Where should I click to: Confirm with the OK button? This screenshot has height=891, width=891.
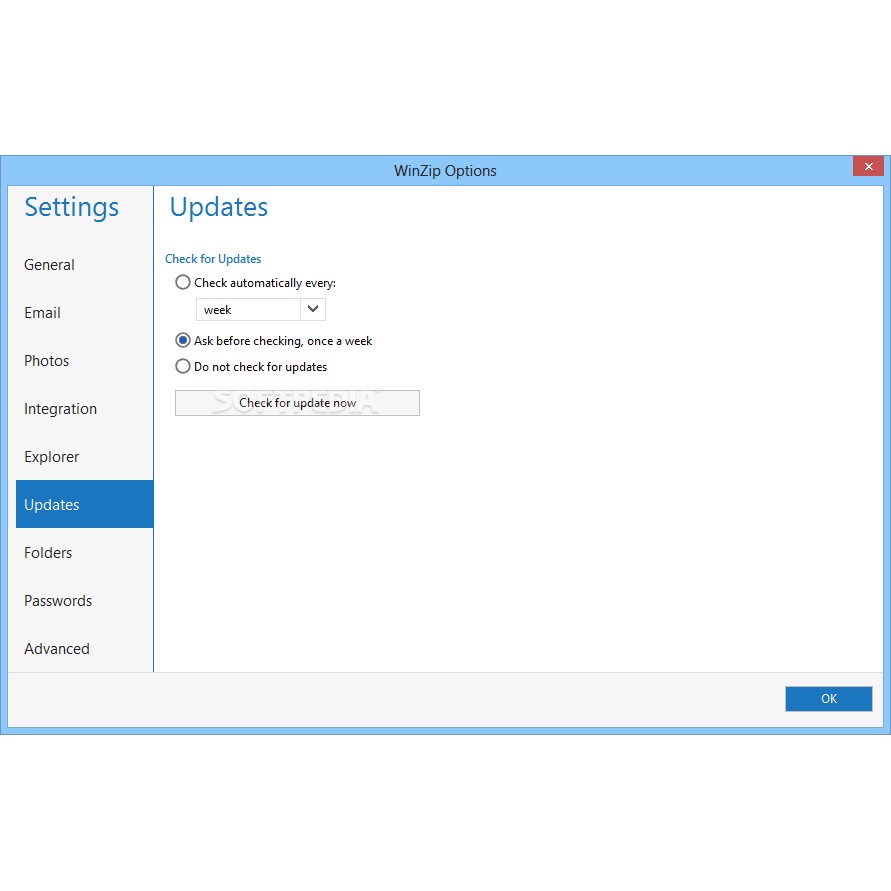tap(828, 698)
